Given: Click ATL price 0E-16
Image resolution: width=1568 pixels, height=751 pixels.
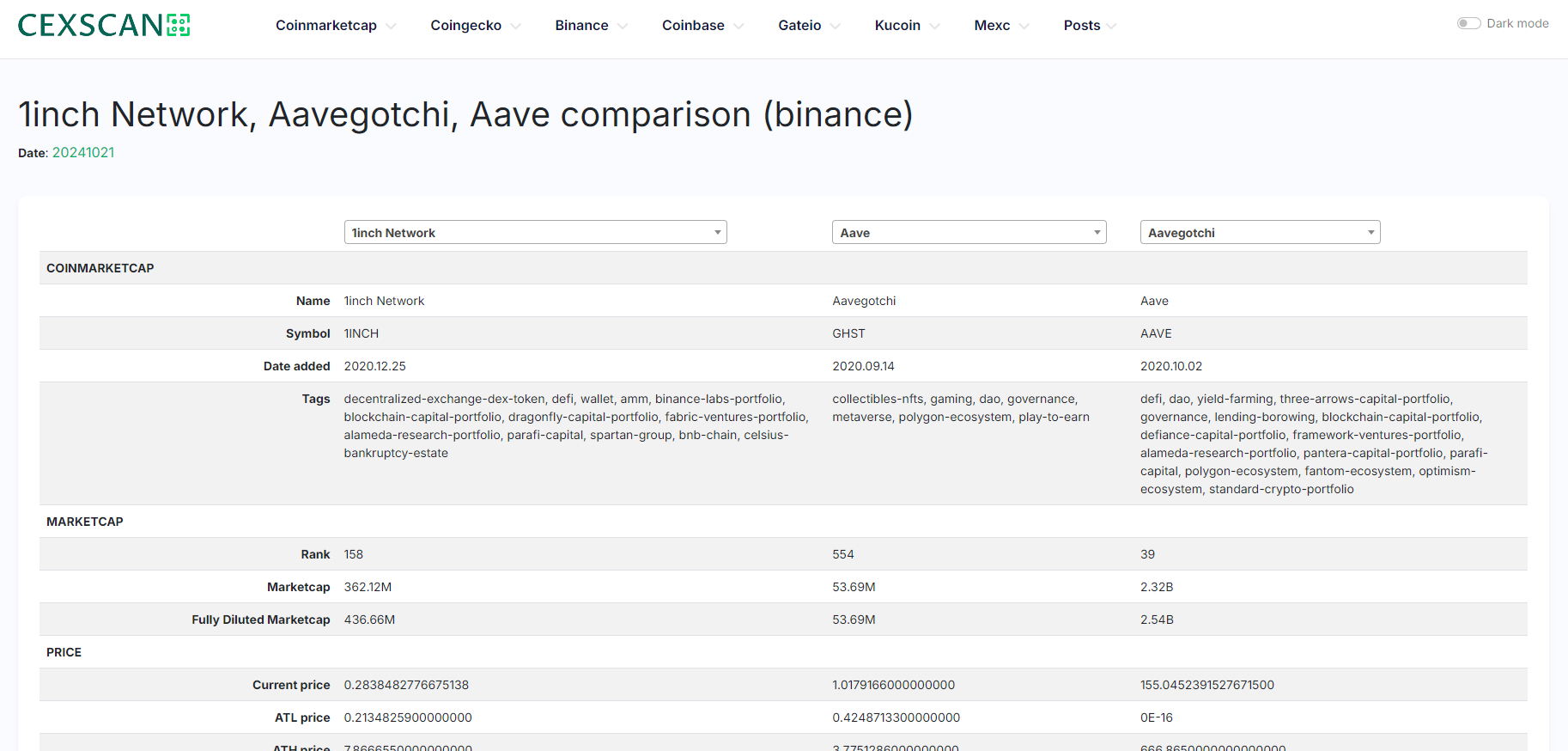Looking at the screenshot, I should [1156, 717].
